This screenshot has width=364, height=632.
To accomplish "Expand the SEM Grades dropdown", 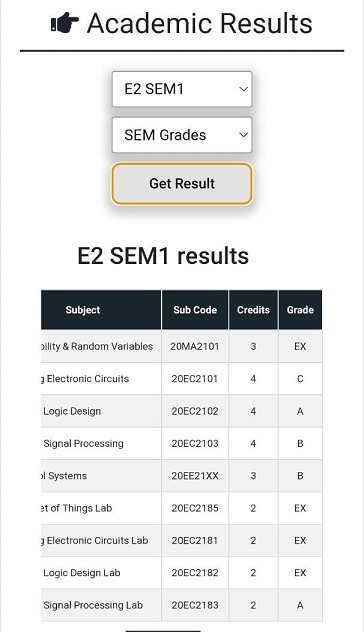I will (182, 135).
